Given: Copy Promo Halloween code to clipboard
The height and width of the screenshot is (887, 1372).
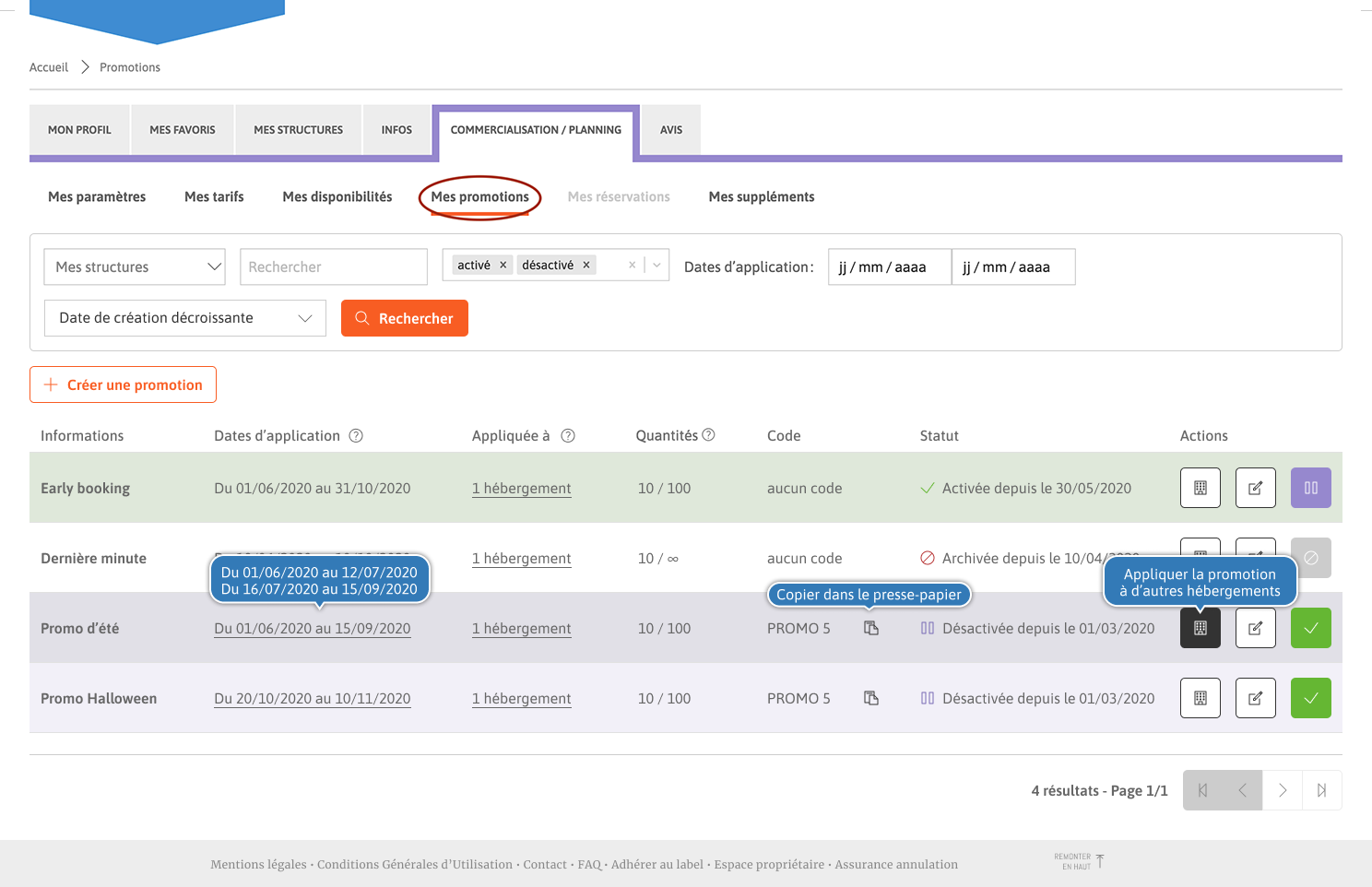Looking at the screenshot, I should 871,698.
